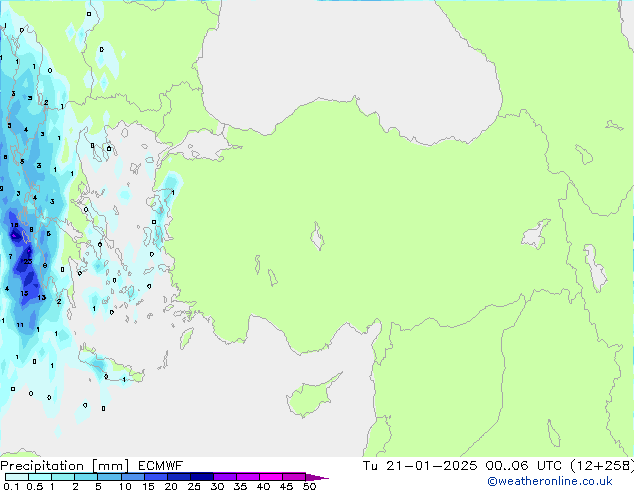Viewport: 634px width, 490px height.
Task: Click the '35' legend scale label
Action: 240,486
